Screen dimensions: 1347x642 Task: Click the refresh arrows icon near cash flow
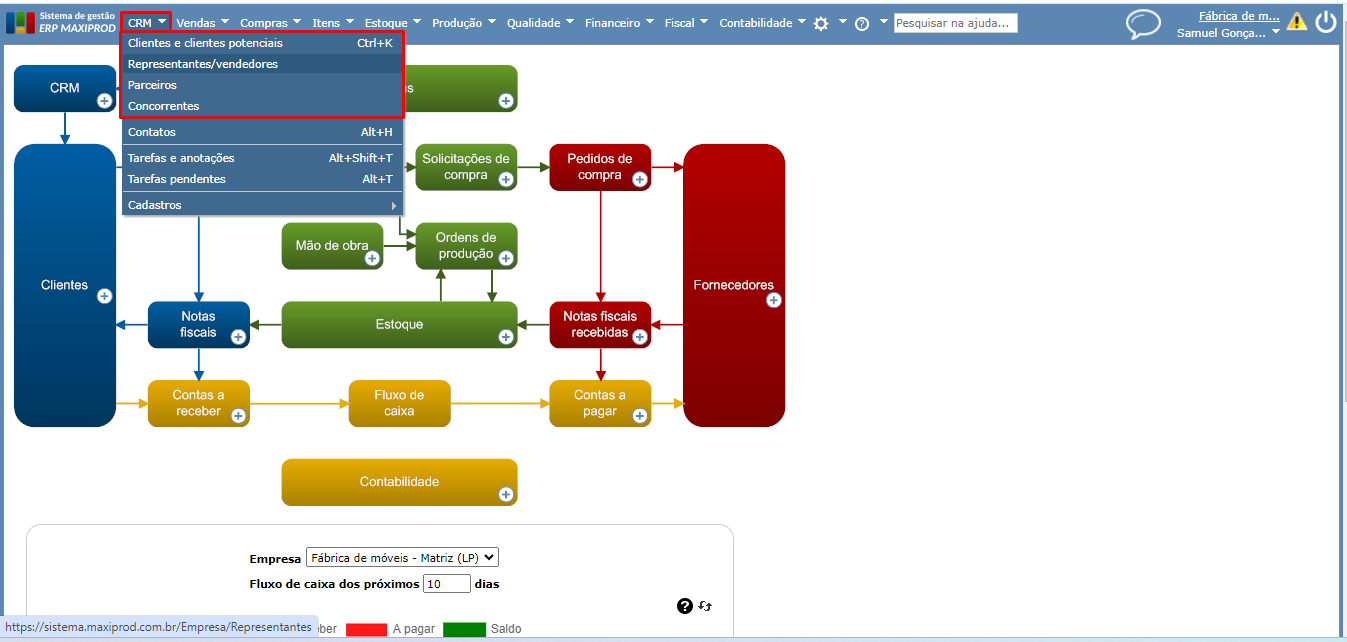(x=705, y=606)
